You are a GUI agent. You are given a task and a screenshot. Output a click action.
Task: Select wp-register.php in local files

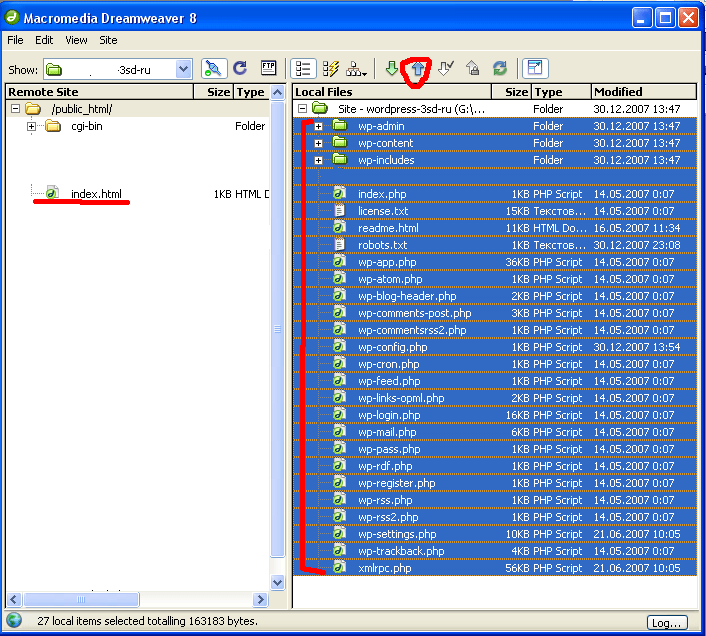397,483
